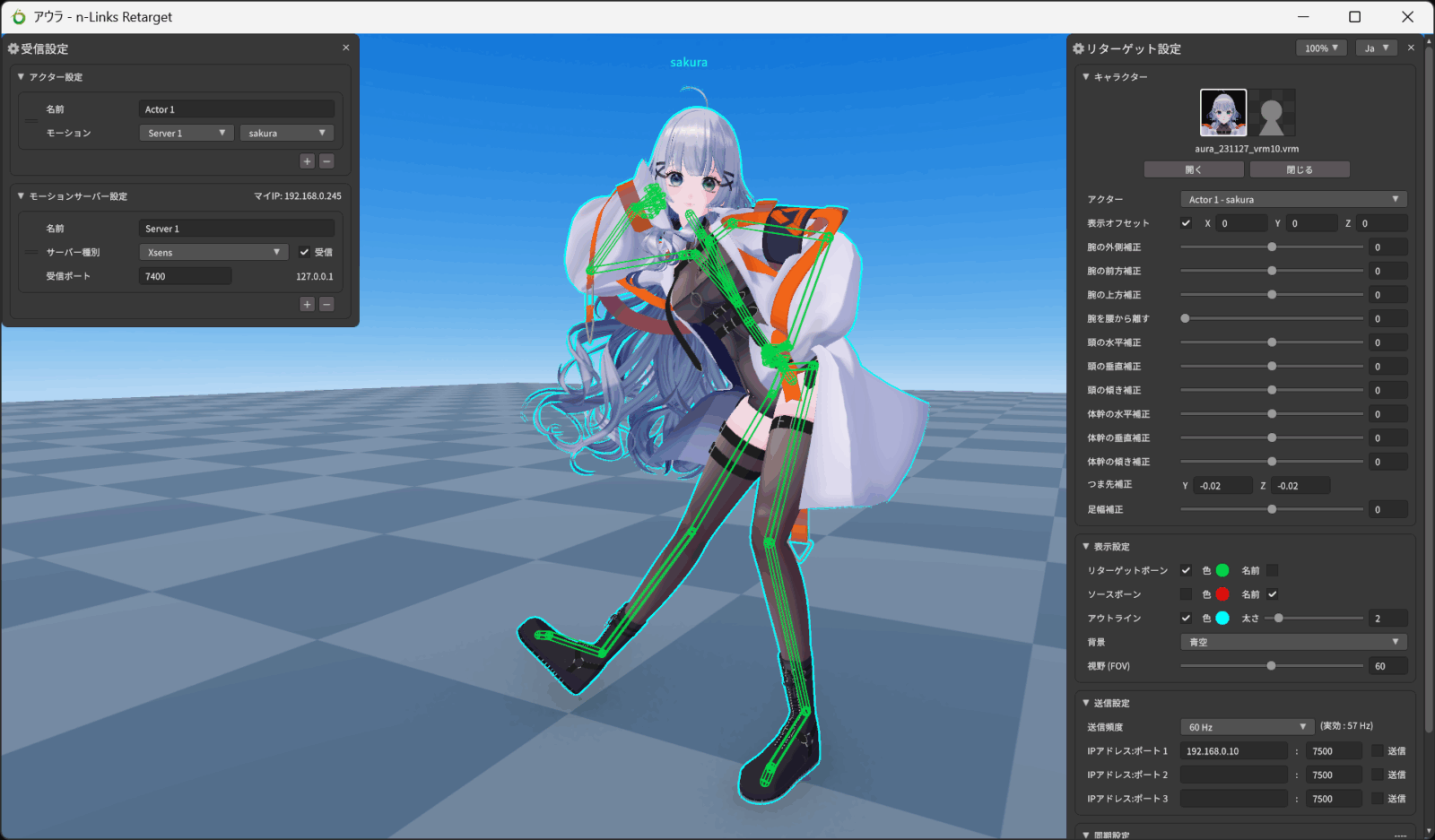Click the actor 名前 field Actor 1

[x=237, y=109]
